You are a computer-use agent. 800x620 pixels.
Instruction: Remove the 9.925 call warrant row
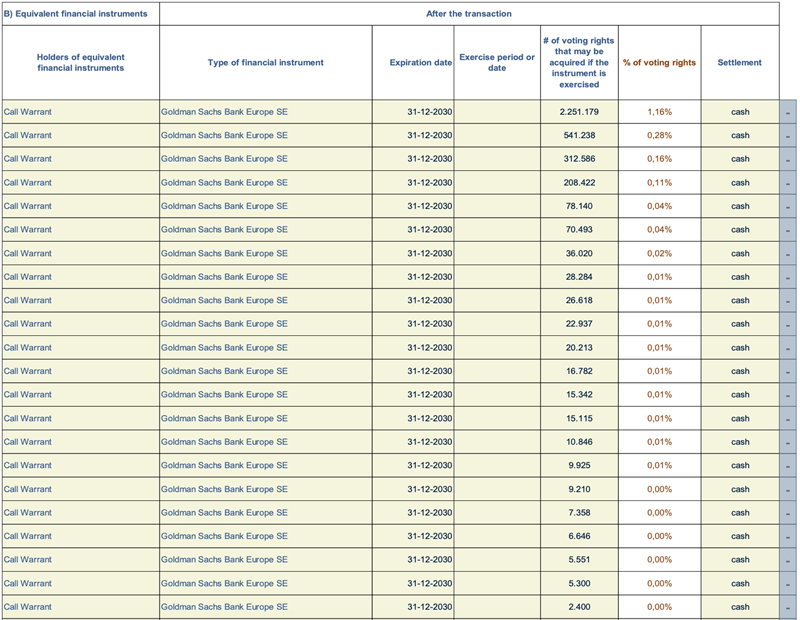point(788,465)
